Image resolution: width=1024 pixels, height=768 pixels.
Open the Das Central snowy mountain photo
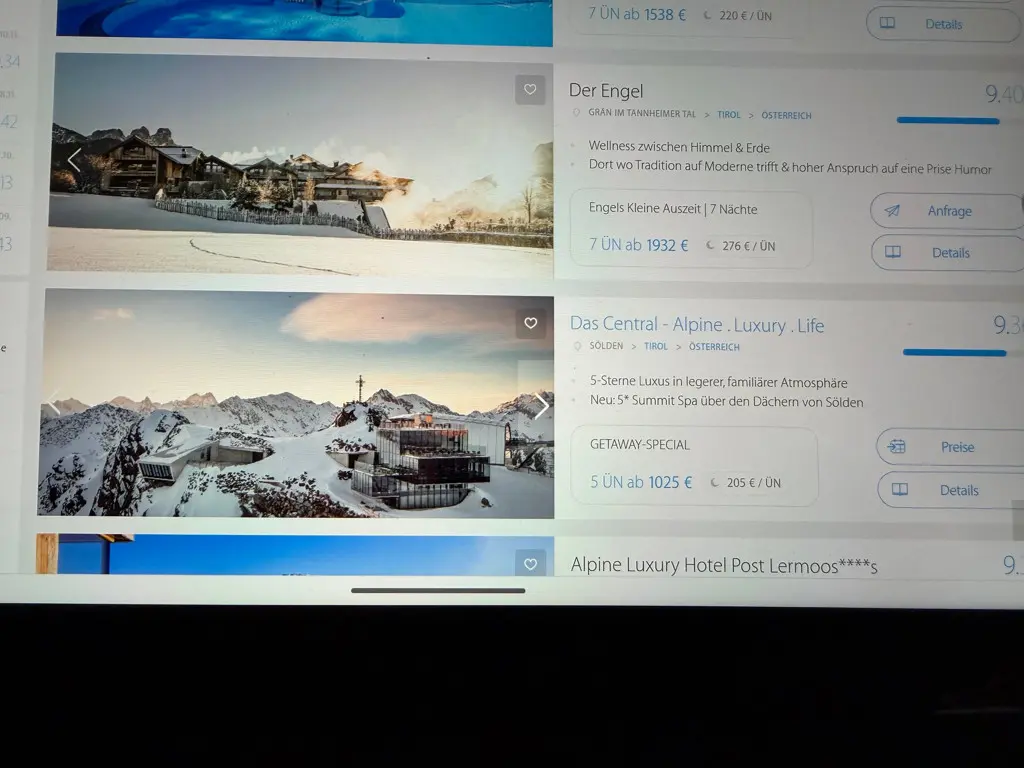[x=295, y=420]
